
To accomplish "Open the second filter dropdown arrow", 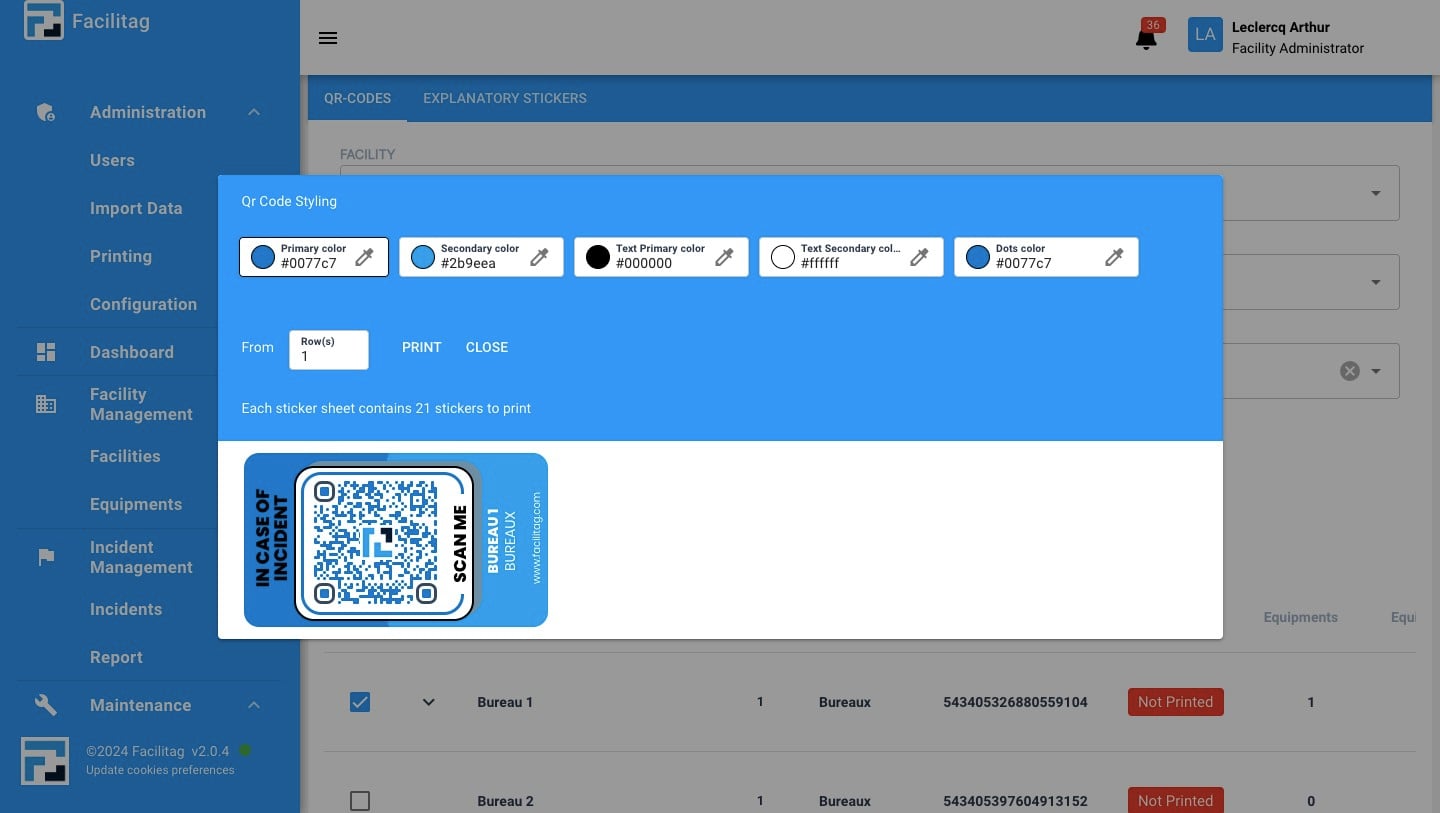I will [1376, 282].
